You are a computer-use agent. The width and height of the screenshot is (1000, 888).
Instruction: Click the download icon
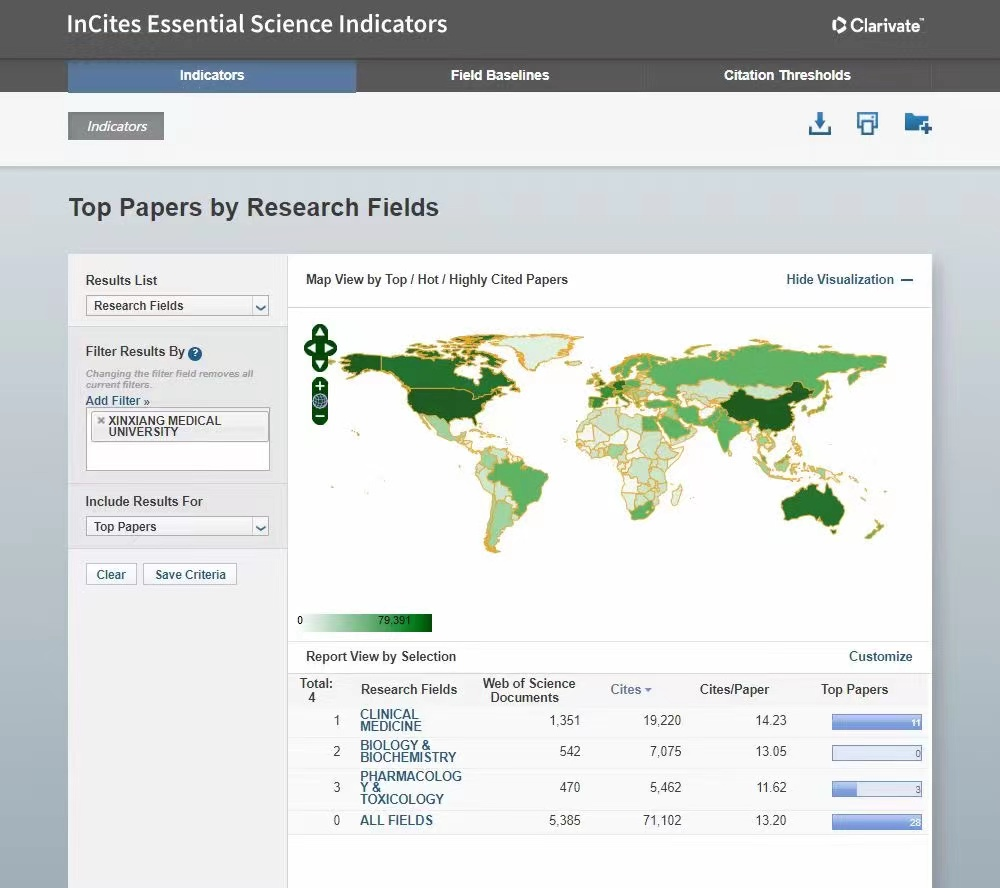click(819, 124)
